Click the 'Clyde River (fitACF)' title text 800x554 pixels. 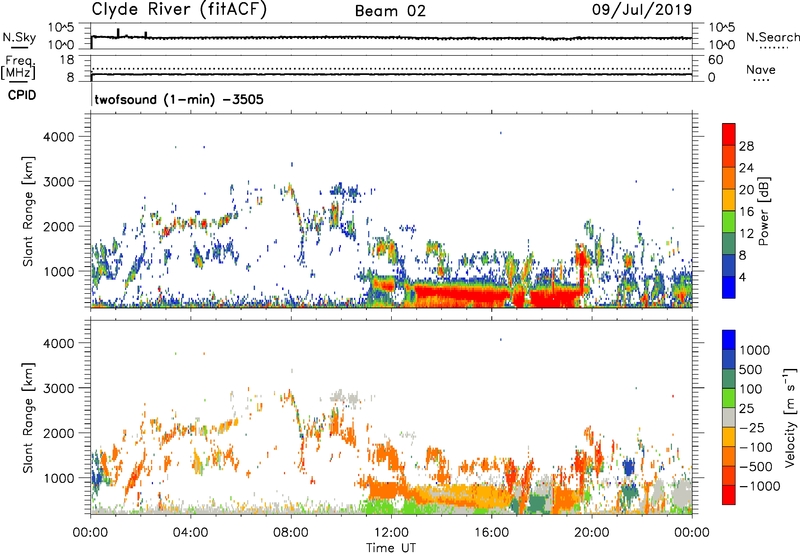[x=179, y=9]
